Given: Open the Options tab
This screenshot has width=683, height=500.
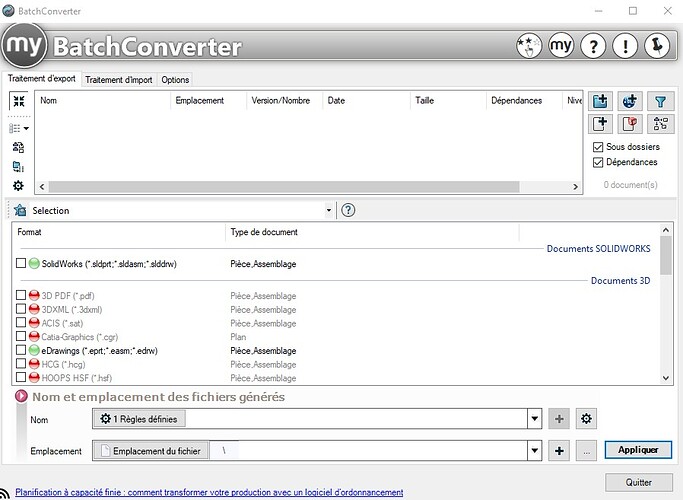Looking at the screenshot, I should [x=175, y=80].
